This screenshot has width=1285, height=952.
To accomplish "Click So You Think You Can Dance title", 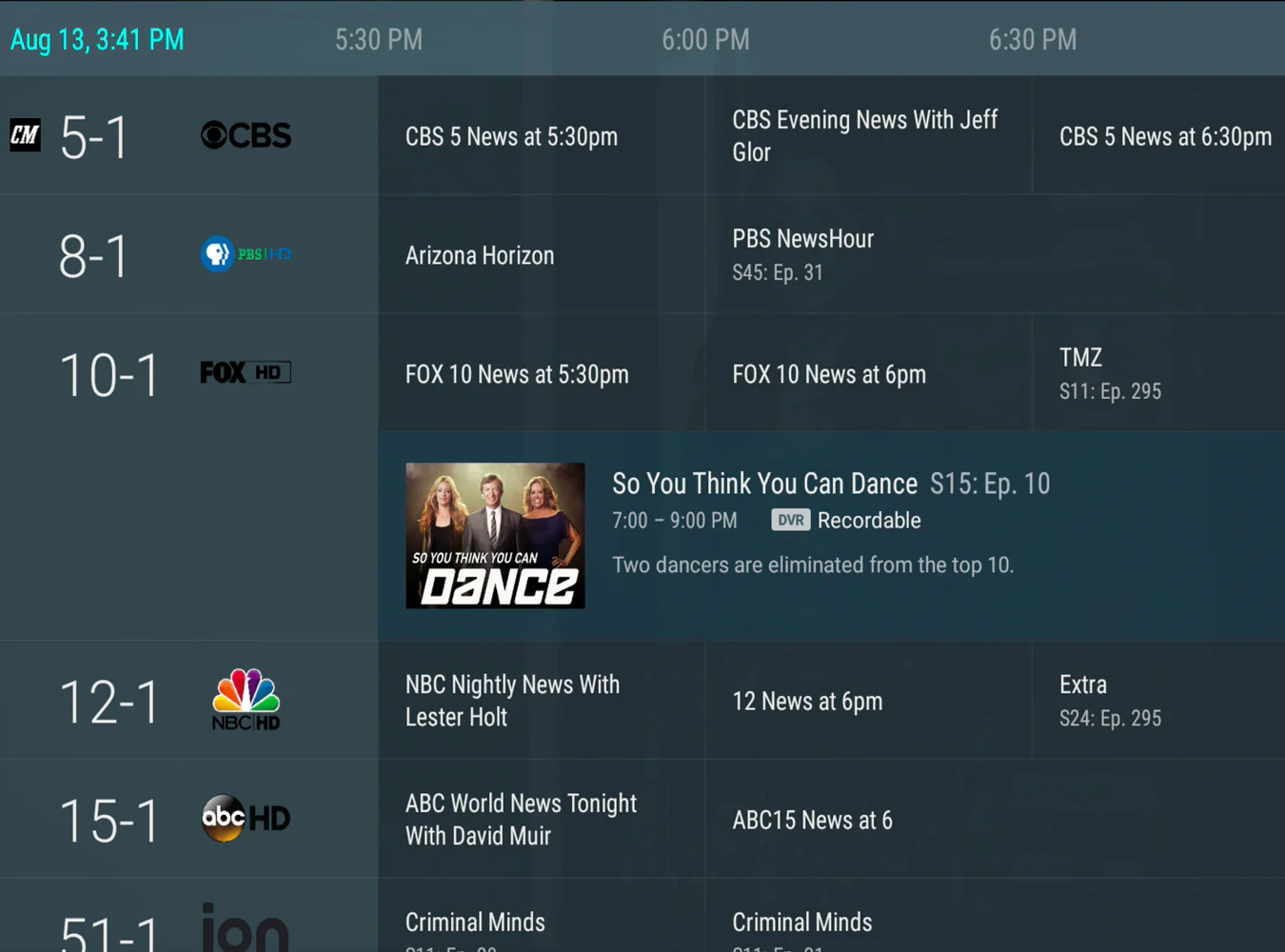I will (764, 484).
